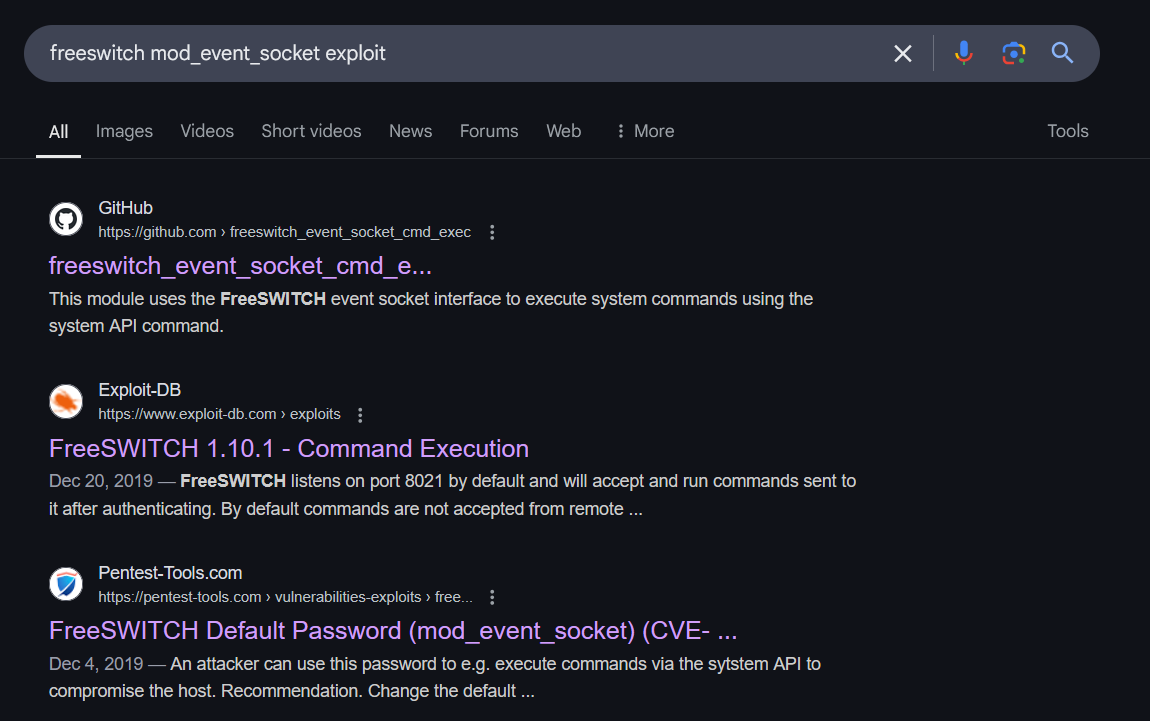Clear the search query with X icon
The width and height of the screenshot is (1150, 721).
tap(903, 54)
